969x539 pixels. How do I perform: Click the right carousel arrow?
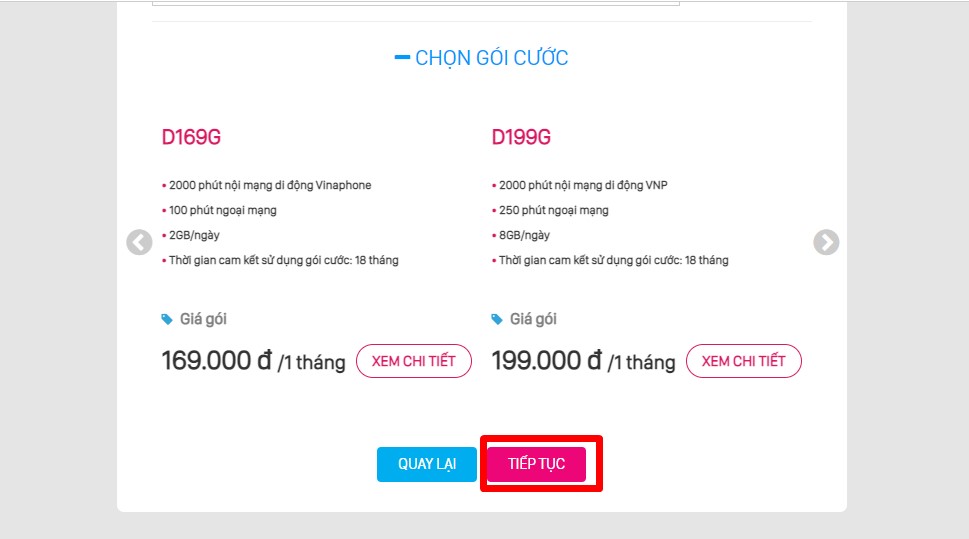tap(826, 243)
